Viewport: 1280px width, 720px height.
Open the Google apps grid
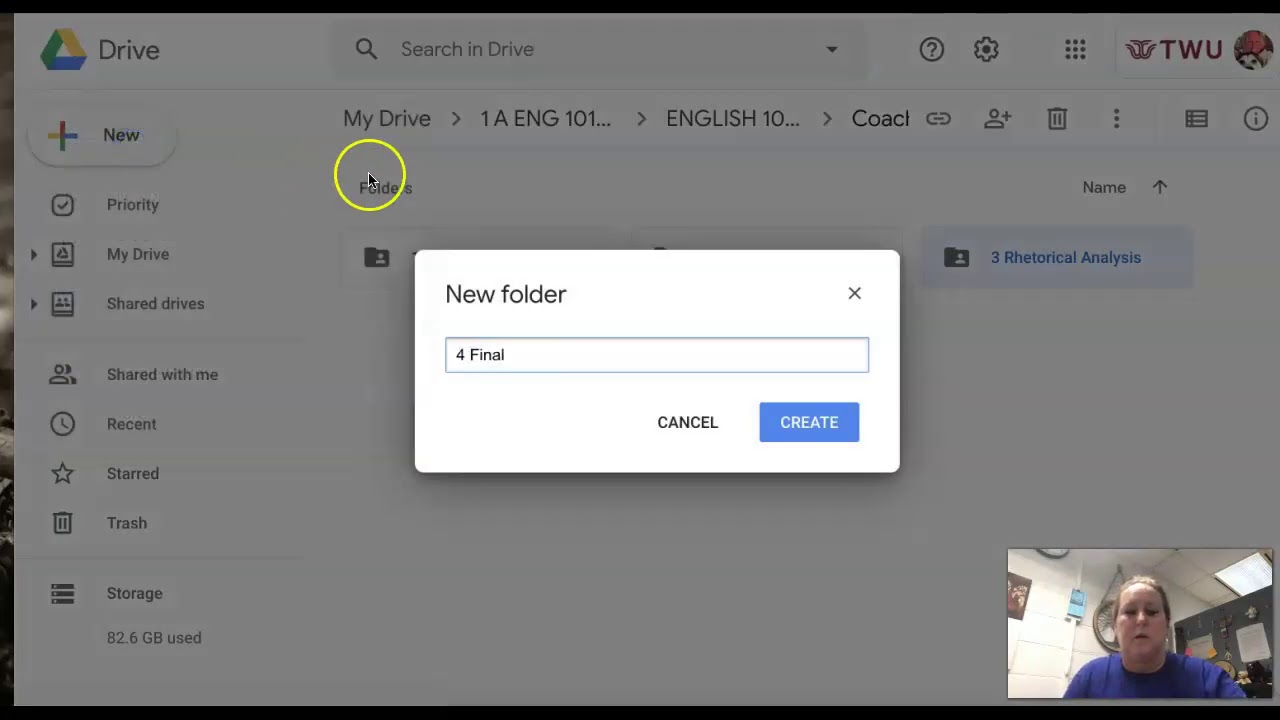(1075, 49)
